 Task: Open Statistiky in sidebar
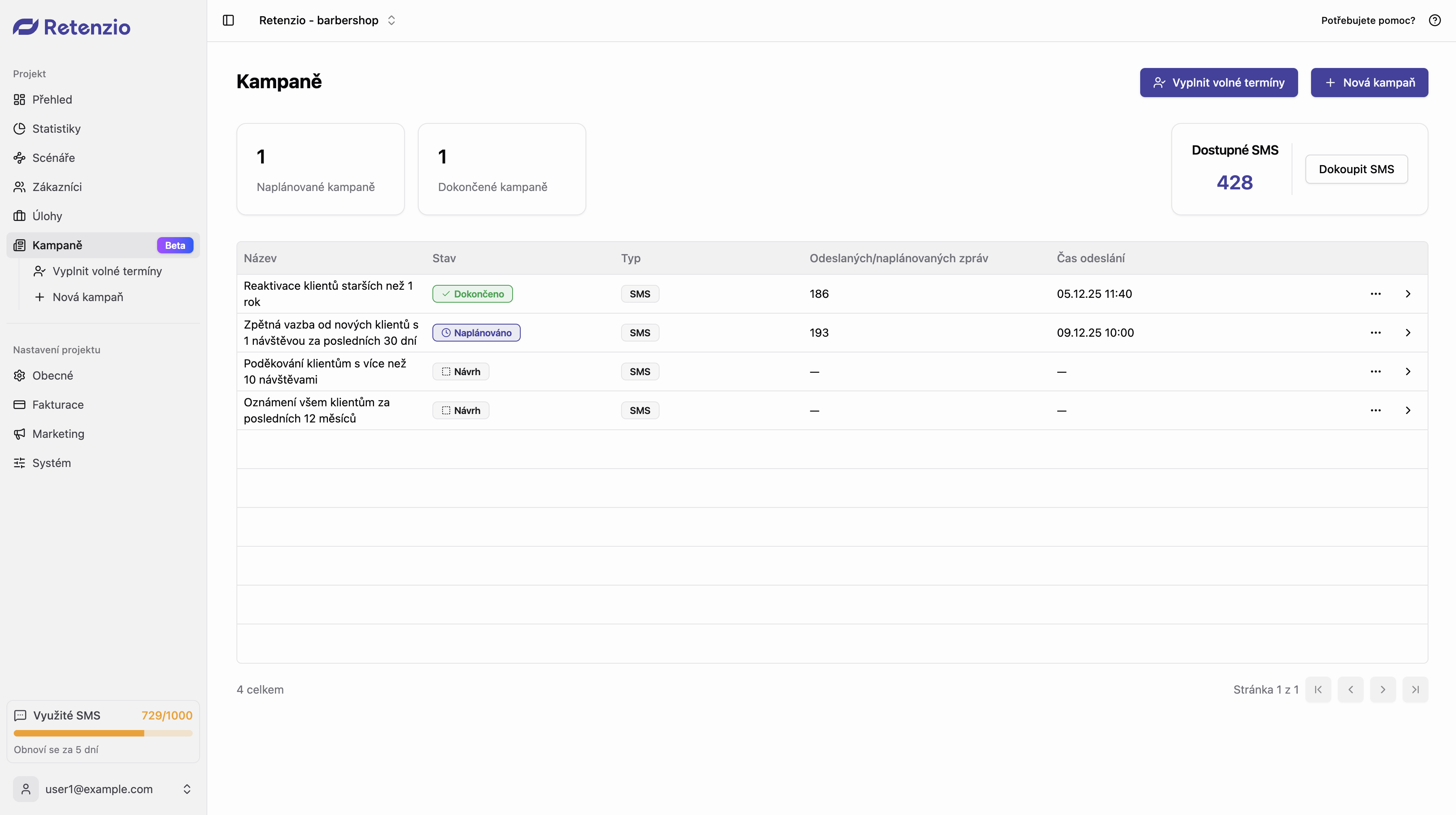click(x=56, y=129)
